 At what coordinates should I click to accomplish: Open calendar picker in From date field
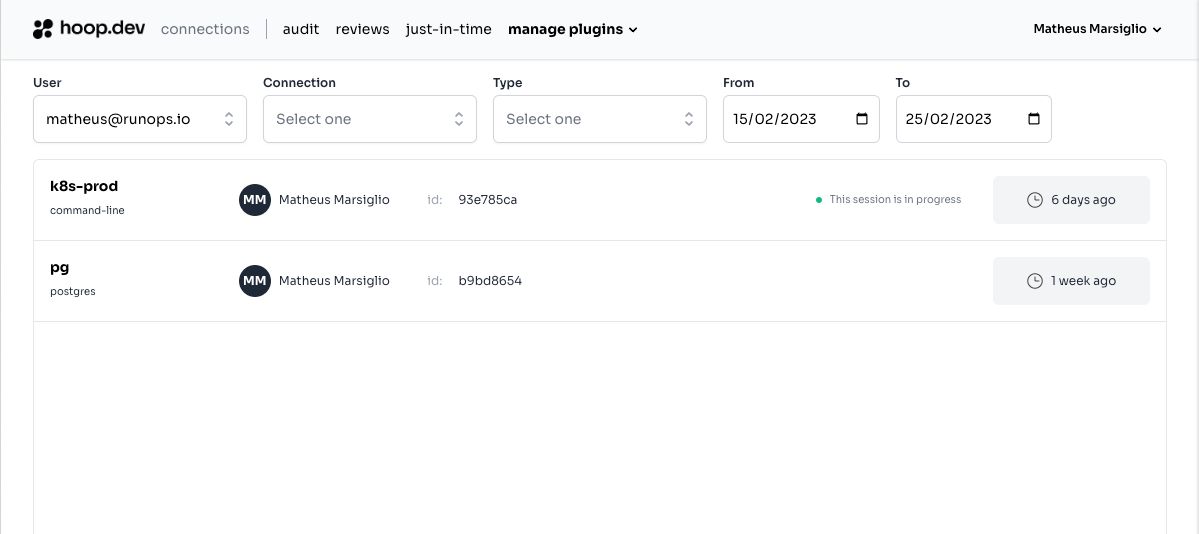point(862,119)
